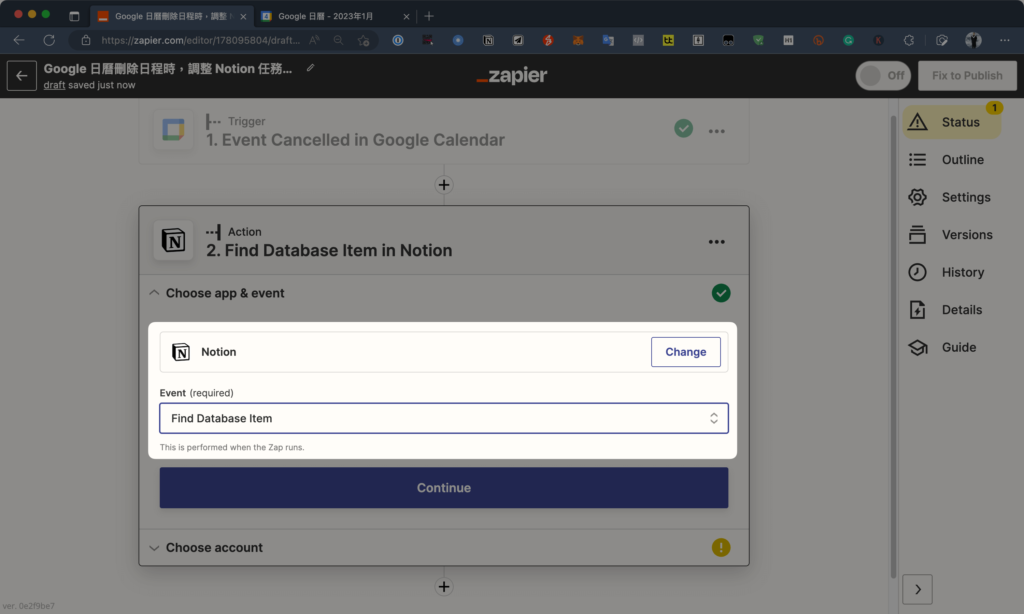
Task: Click the browser tab overview icon
Action: (74, 16)
